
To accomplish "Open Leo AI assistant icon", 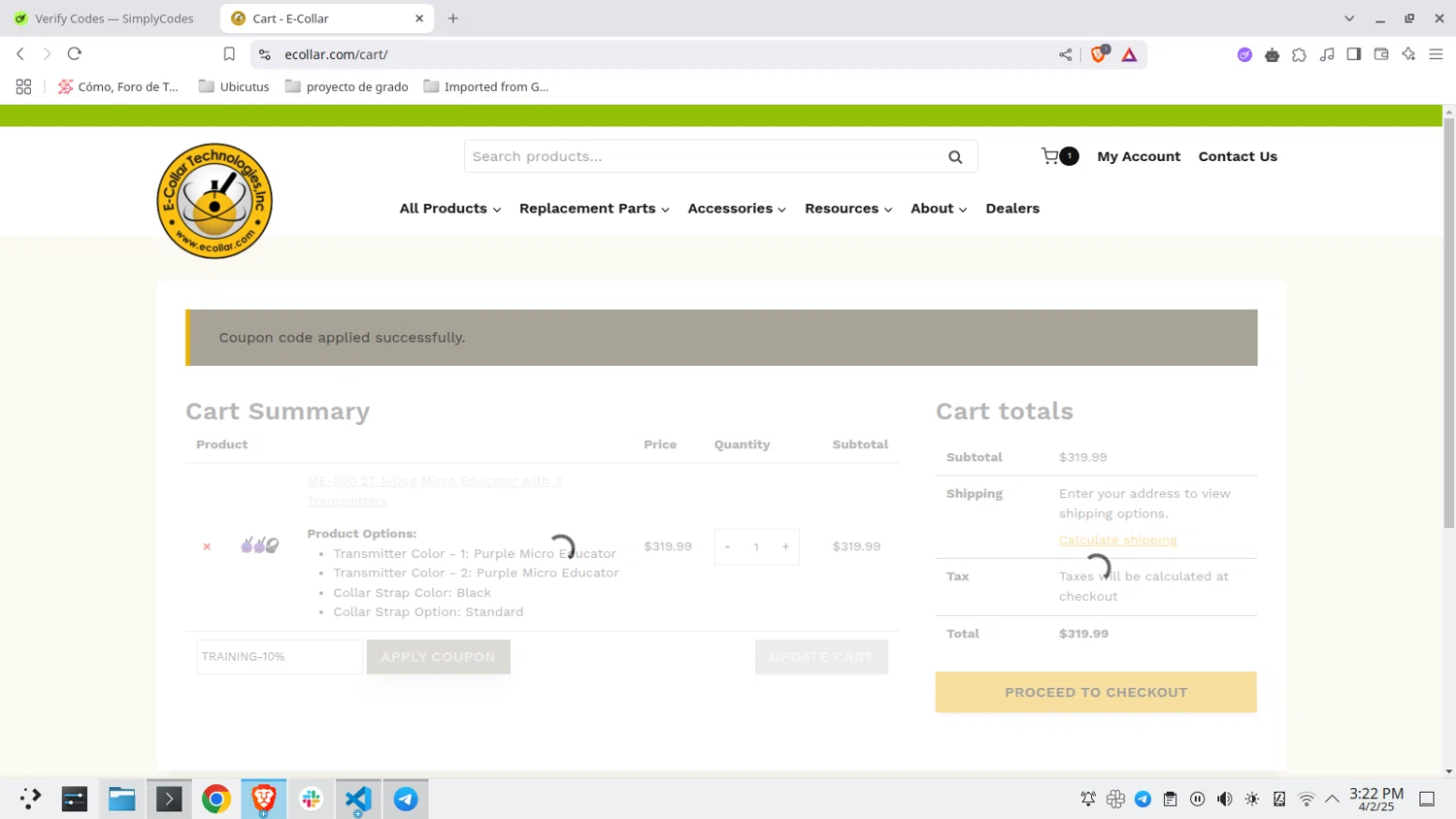I will 1408,54.
